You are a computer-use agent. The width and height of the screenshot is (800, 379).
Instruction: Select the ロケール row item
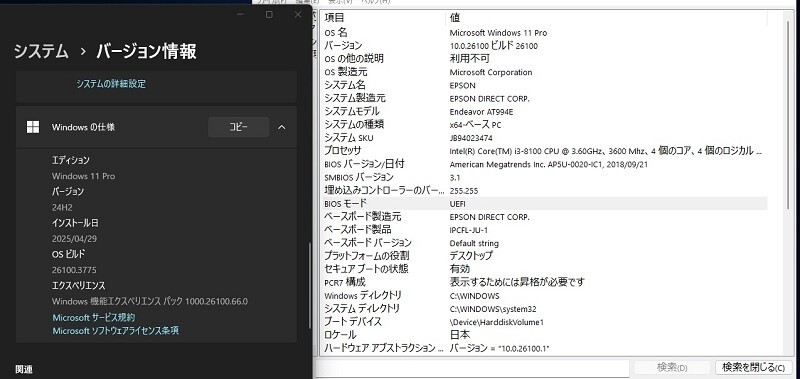(340, 335)
